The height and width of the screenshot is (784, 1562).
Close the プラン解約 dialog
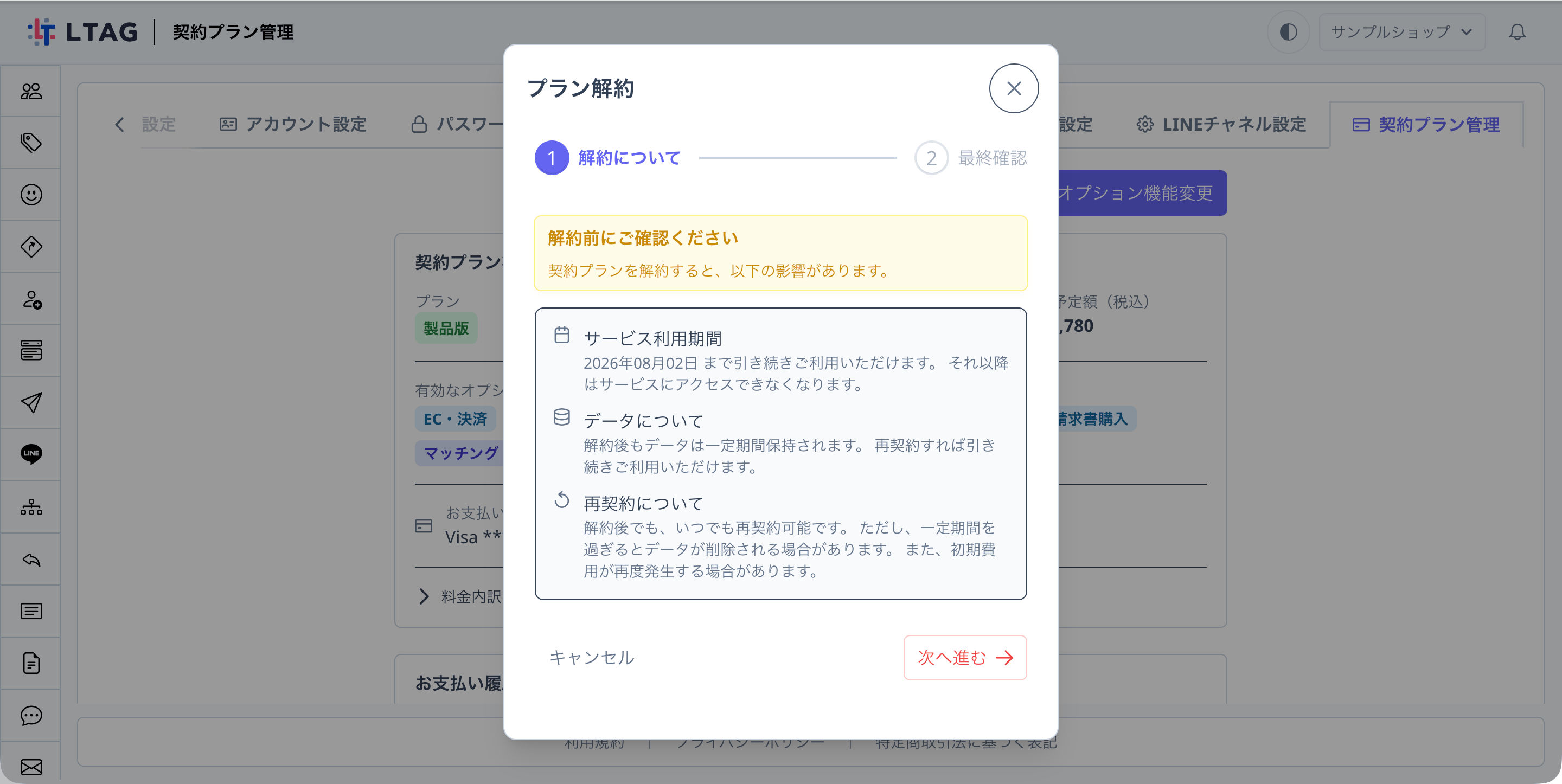(x=1014, y=88)
